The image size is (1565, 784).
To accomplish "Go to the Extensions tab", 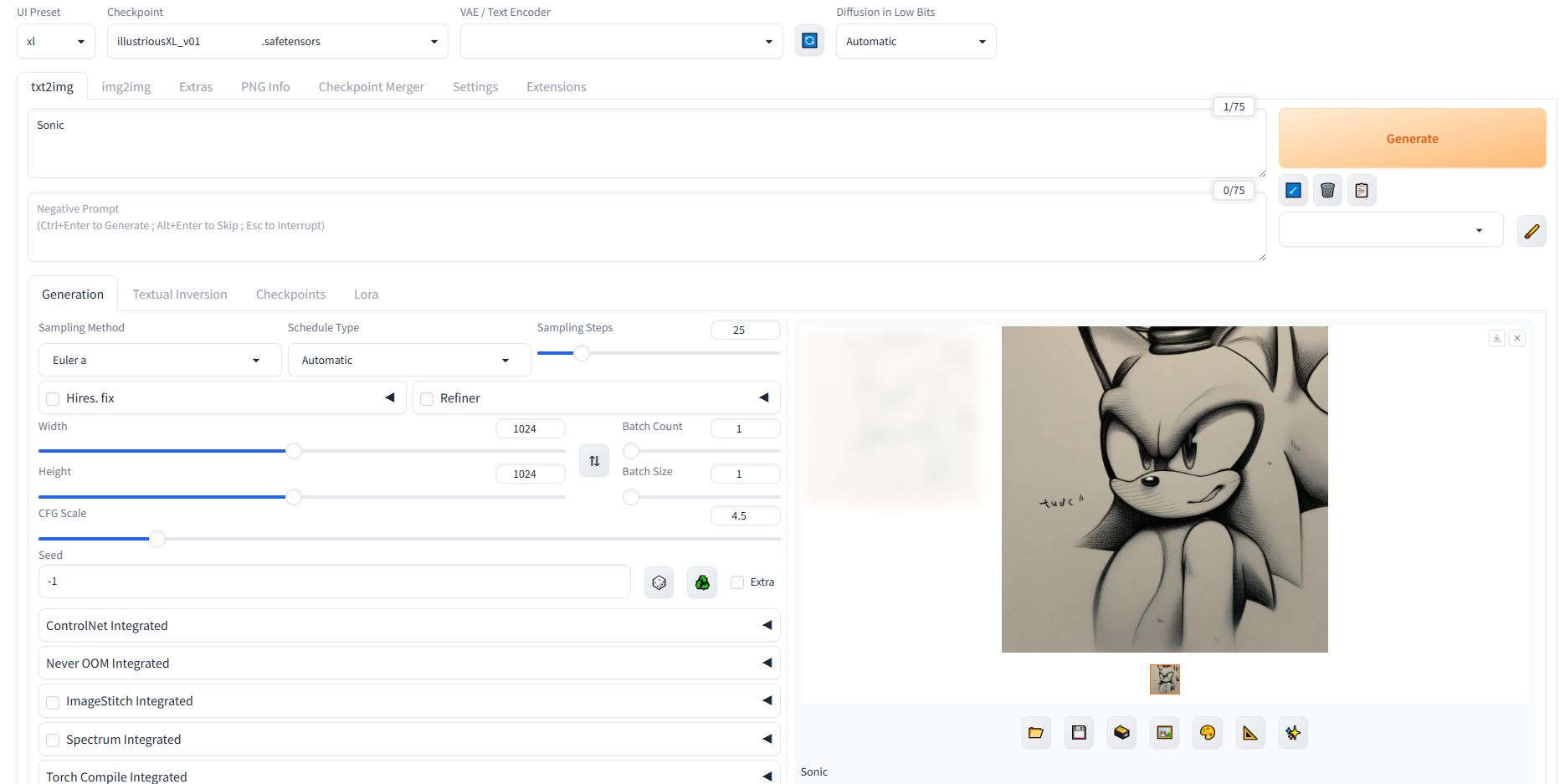I will pos(557,87).
